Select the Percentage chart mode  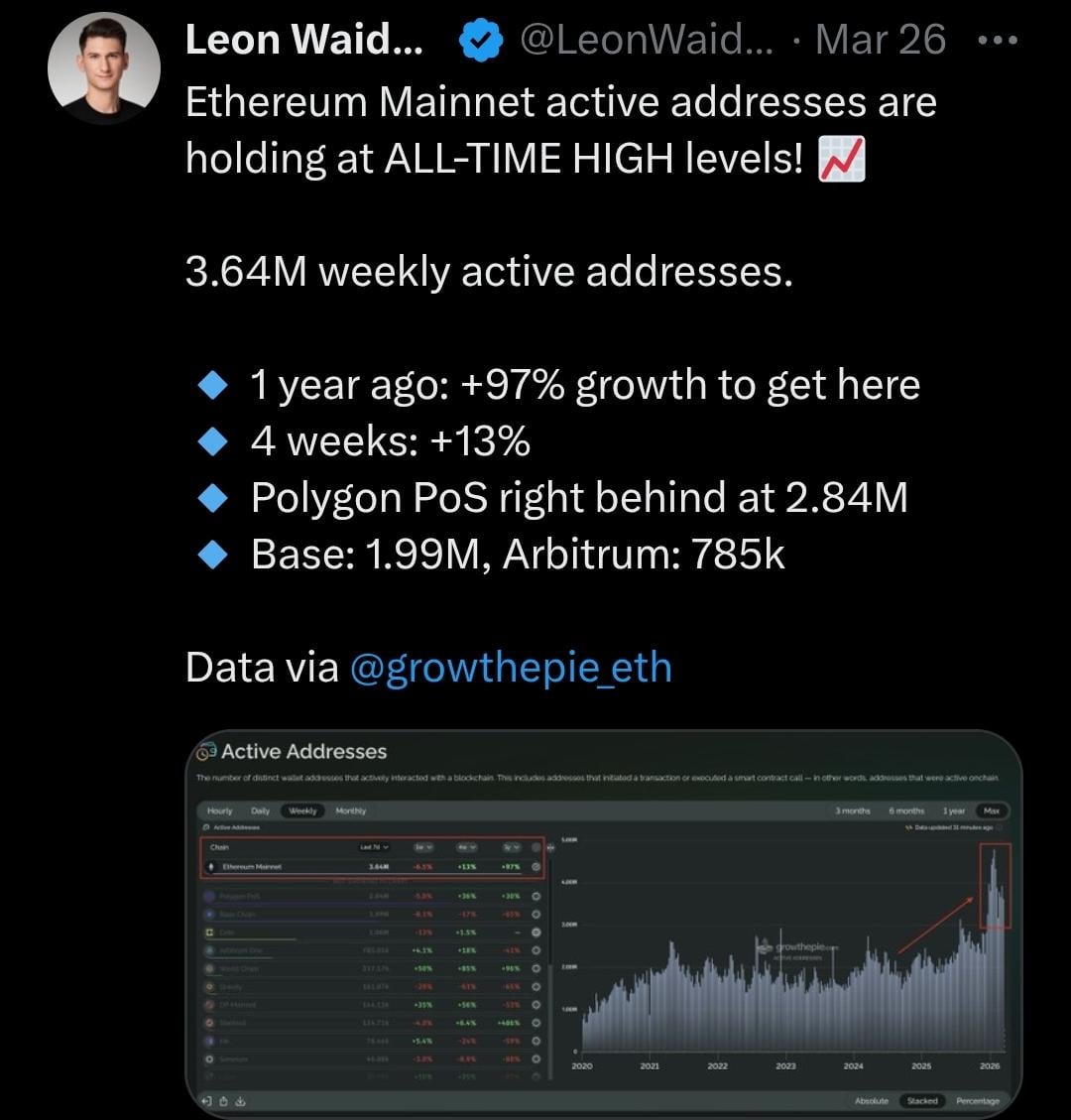[x=977, y=1101]
